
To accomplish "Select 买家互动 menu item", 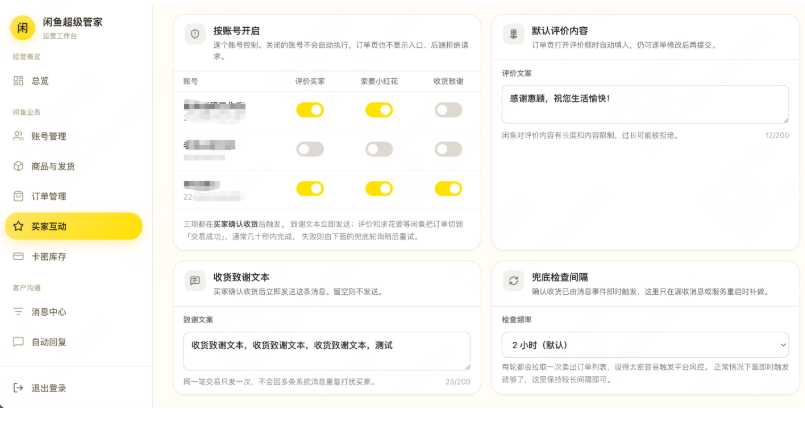I will click(73, 226).
